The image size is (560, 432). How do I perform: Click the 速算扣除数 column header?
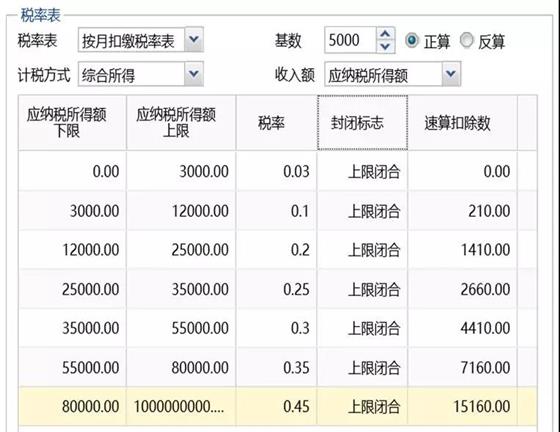pyautogui.click(x=462, y=122)
